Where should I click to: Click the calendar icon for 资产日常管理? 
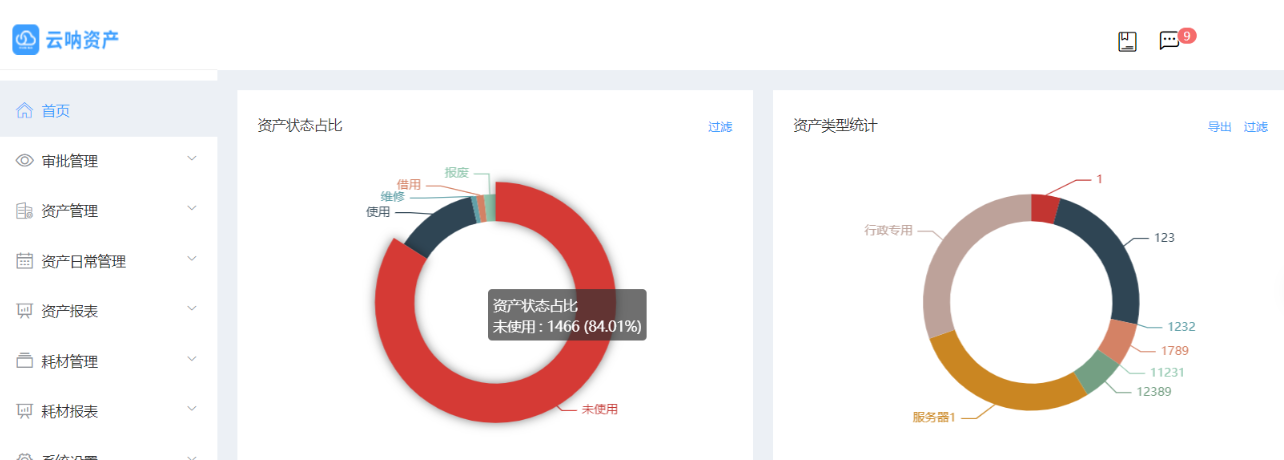coord(25,261)
